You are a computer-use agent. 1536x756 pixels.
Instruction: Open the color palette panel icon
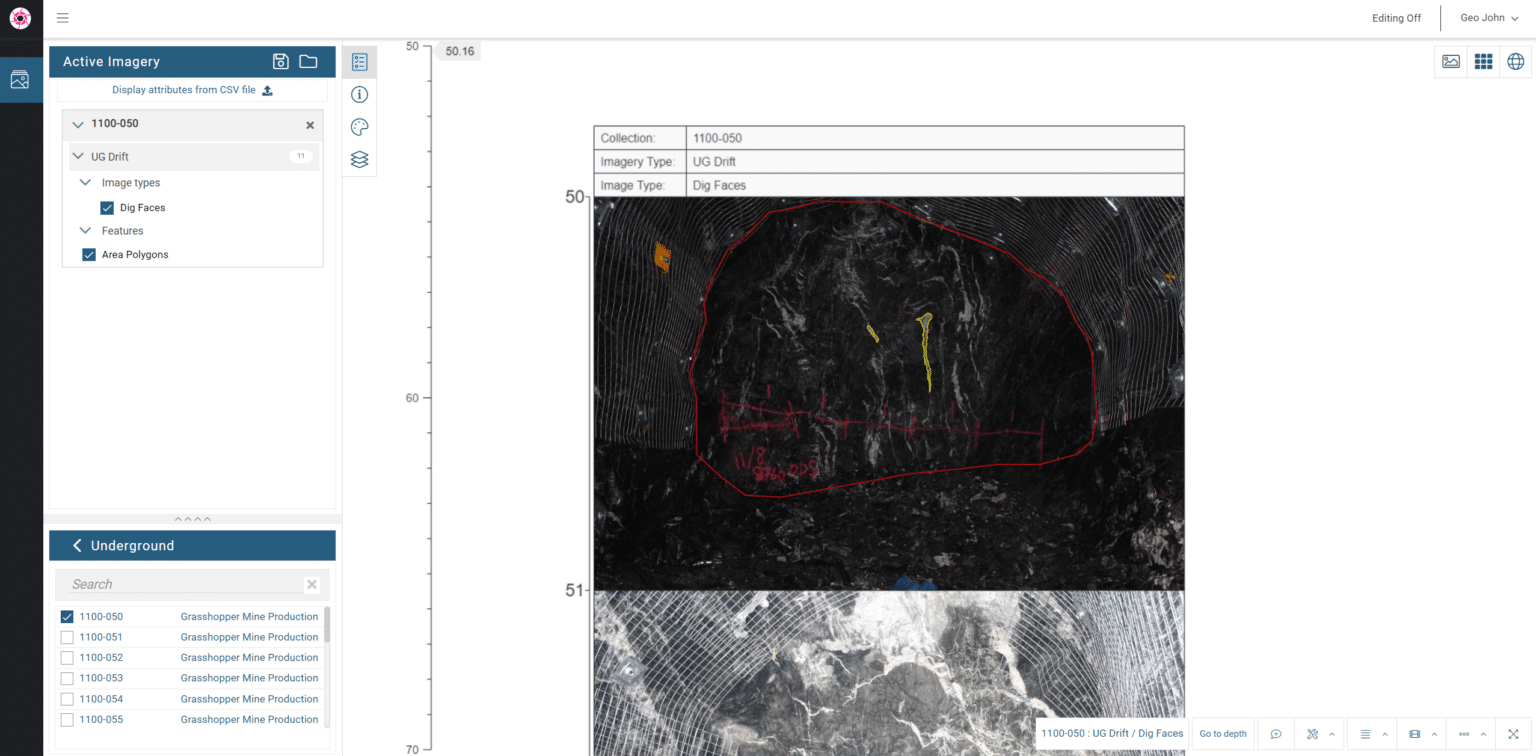point(360,127)
